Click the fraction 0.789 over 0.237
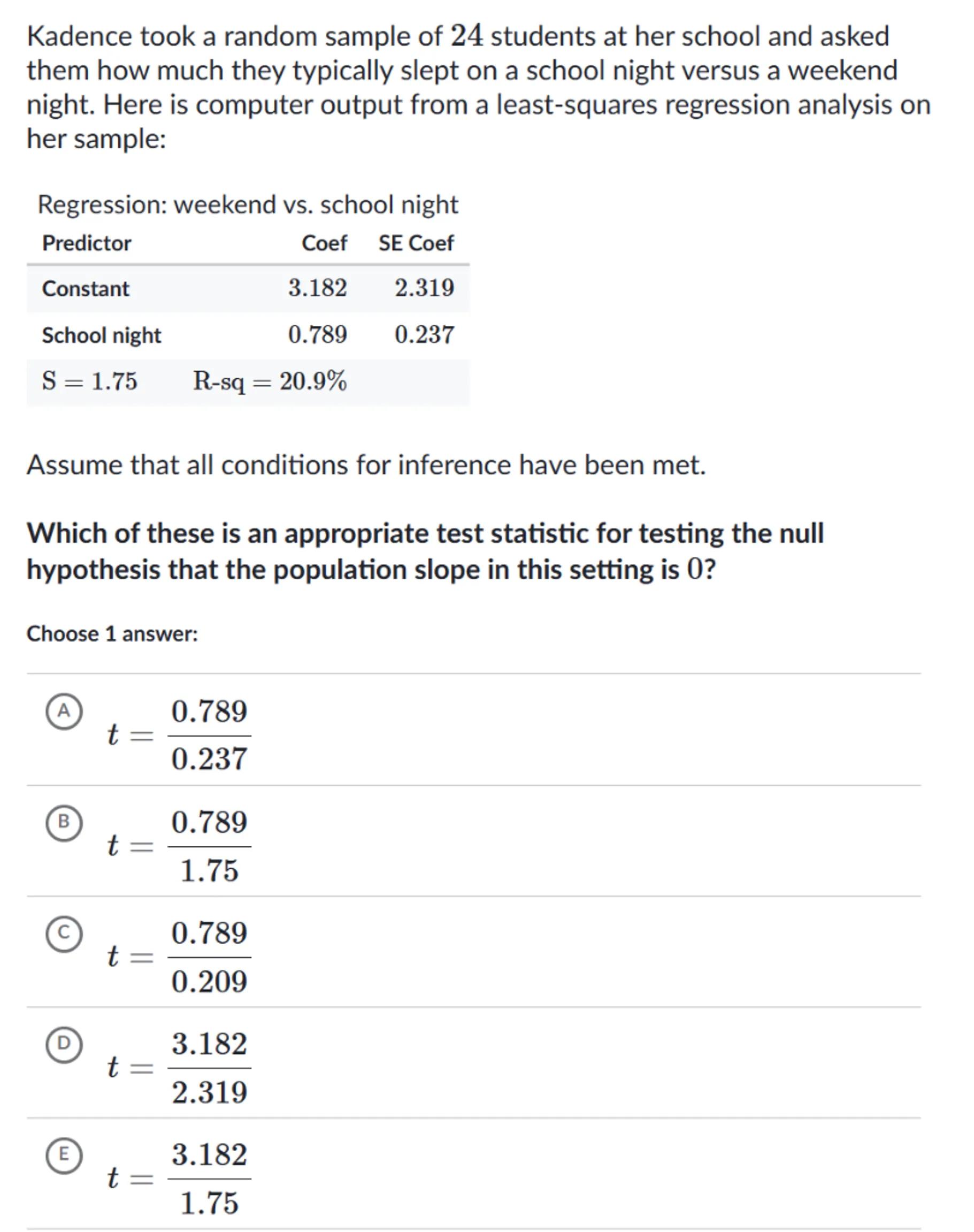This screenshot has height=1232, width=974. (x=209, y=734)
